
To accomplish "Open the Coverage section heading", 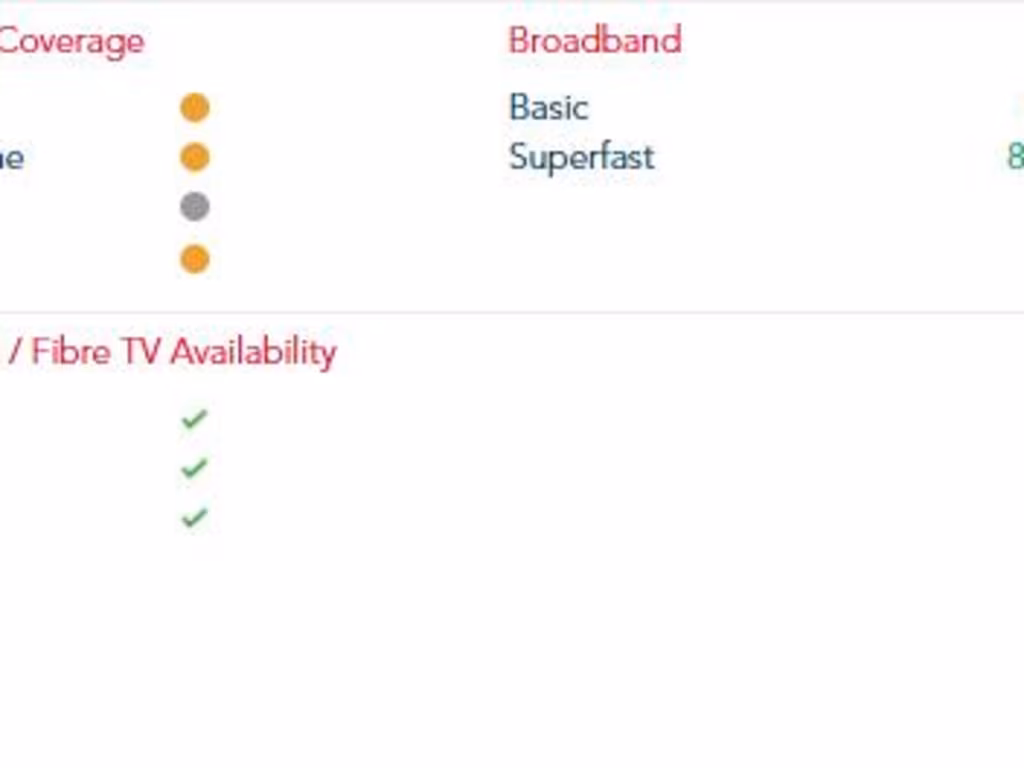I will point(71,42).
